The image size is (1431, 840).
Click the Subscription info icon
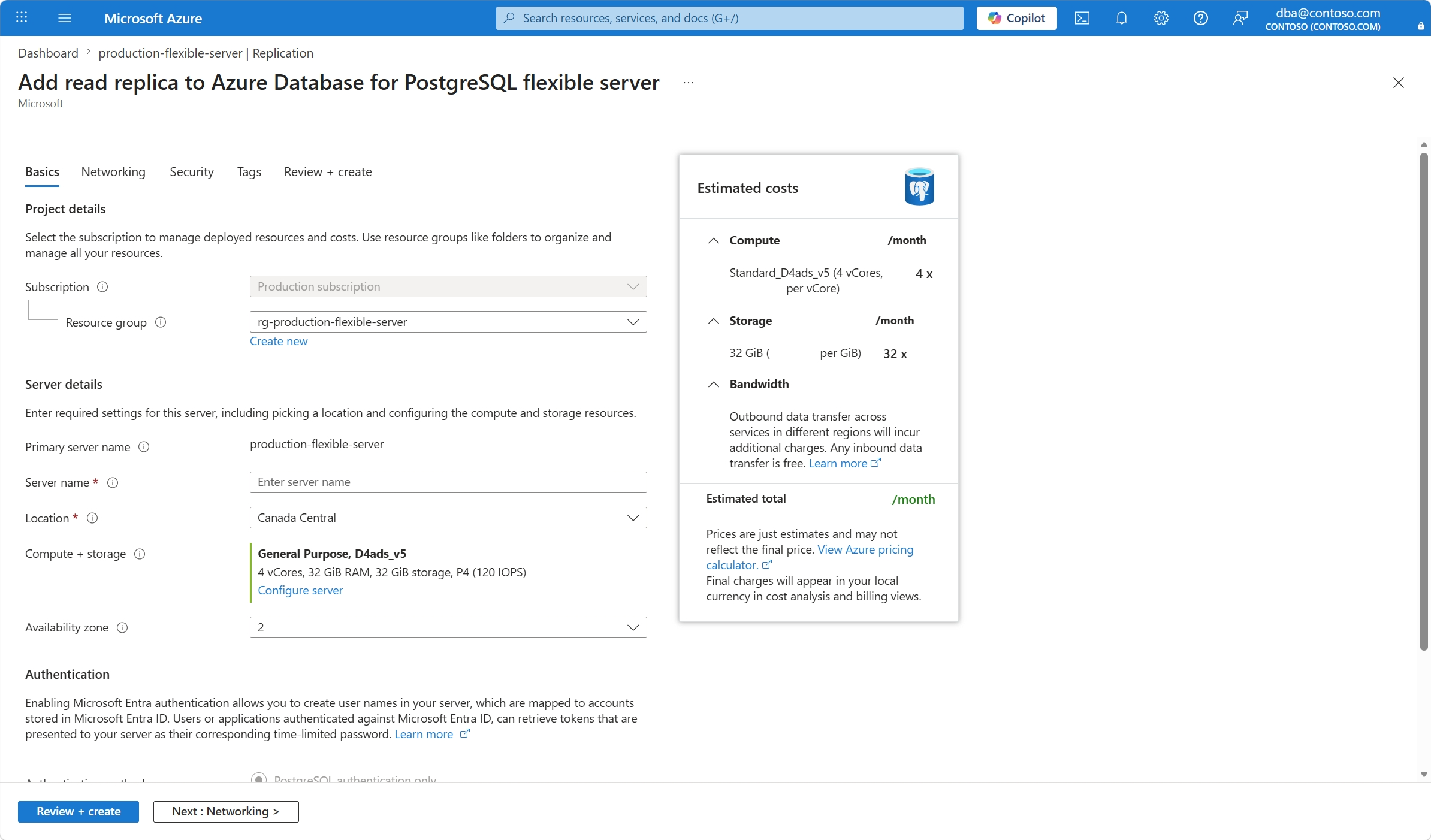(x=102, y=287)
